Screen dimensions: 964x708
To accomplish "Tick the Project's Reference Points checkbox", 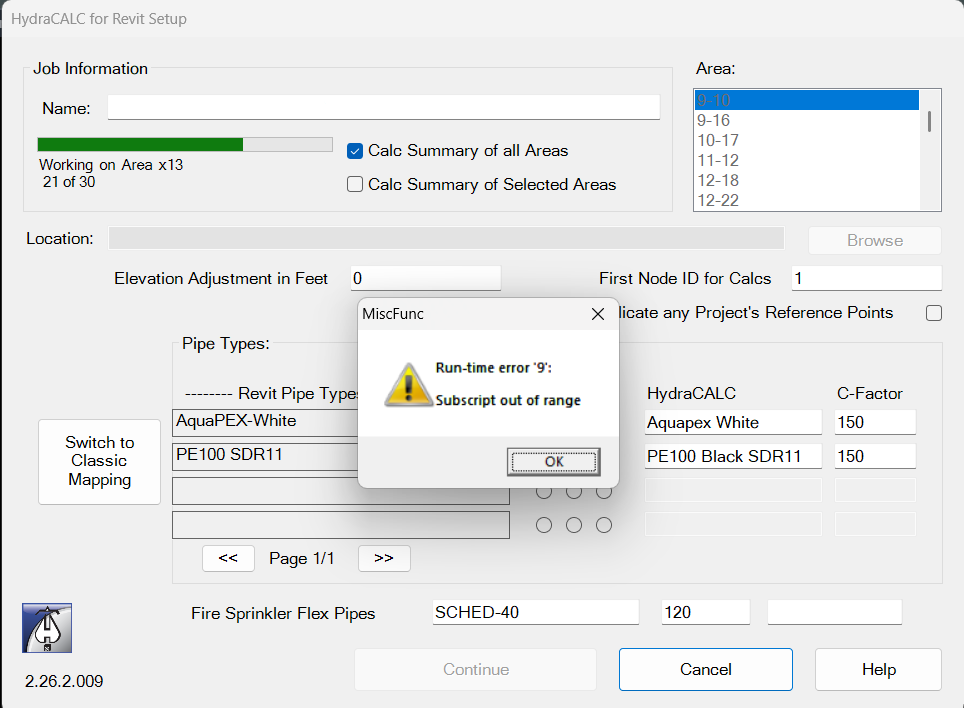I will coord(933,313).
